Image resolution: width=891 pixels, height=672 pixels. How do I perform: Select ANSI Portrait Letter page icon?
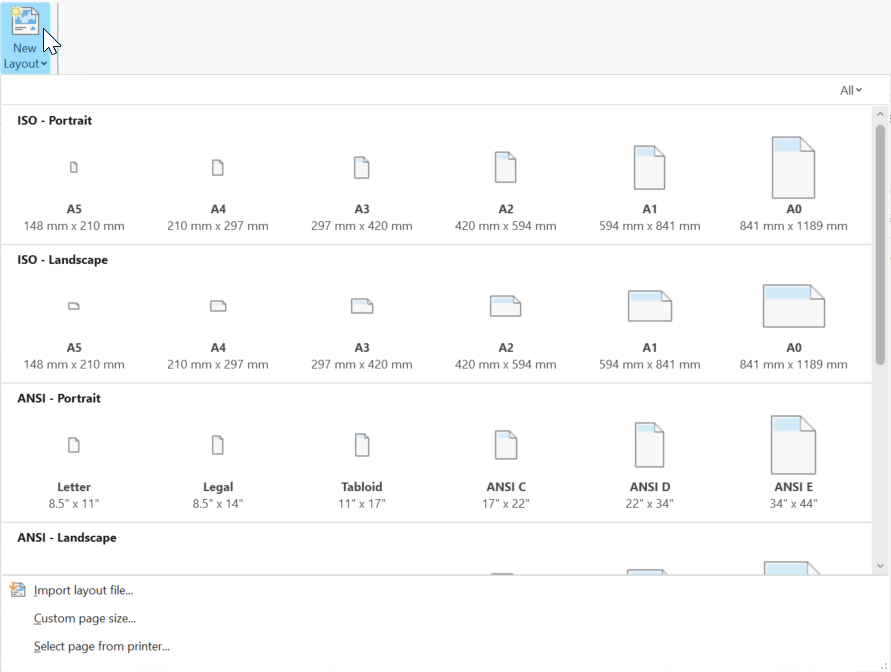[74, 445]
